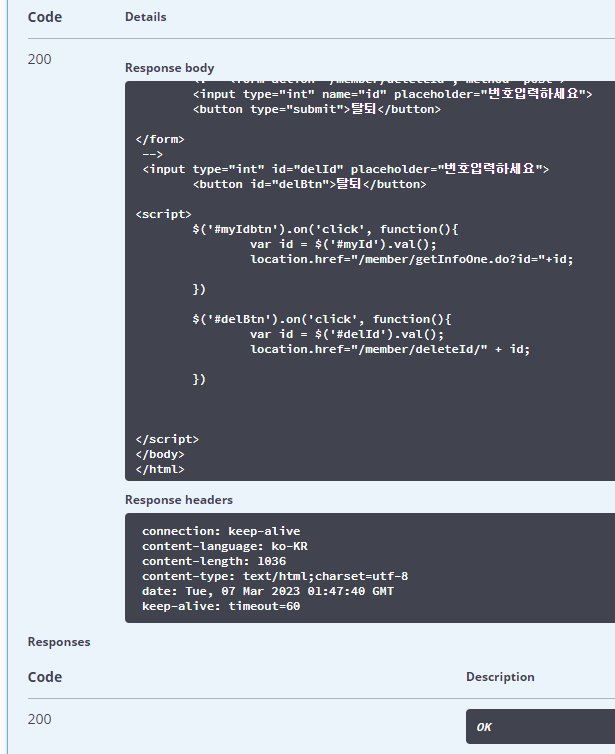Click the 'Responses' section label
The image size is (615, 754).
point(59,642)
